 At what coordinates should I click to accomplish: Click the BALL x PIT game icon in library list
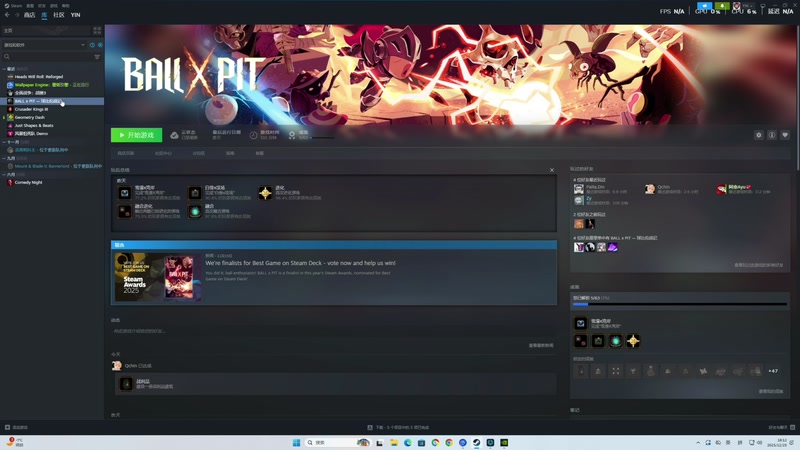pyautogui.click(x=10, y=101)
